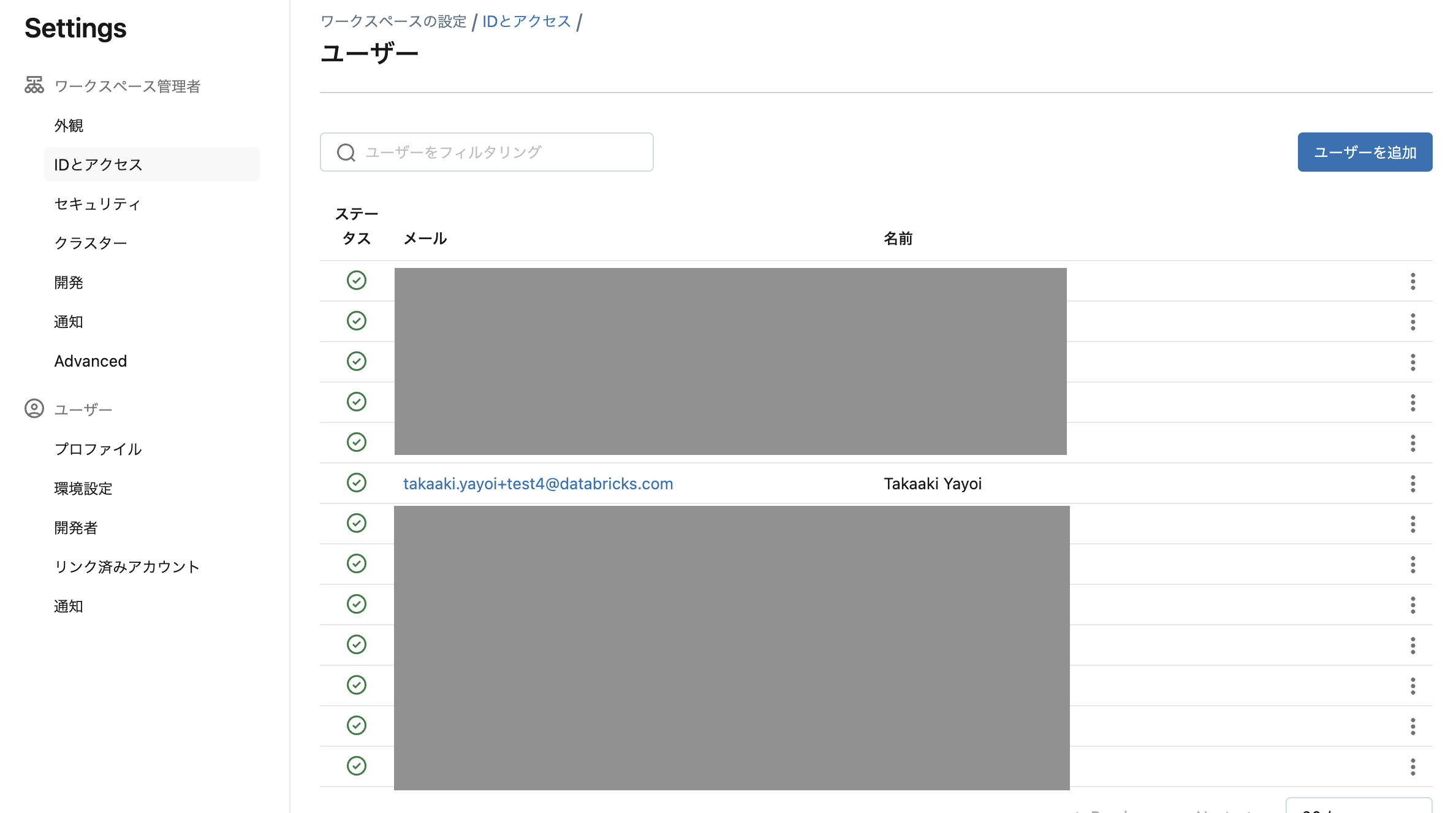Open the Advanced settings page
This screenshot has height=813, width=1456.
pyautogui.click(x=90, y=361)
